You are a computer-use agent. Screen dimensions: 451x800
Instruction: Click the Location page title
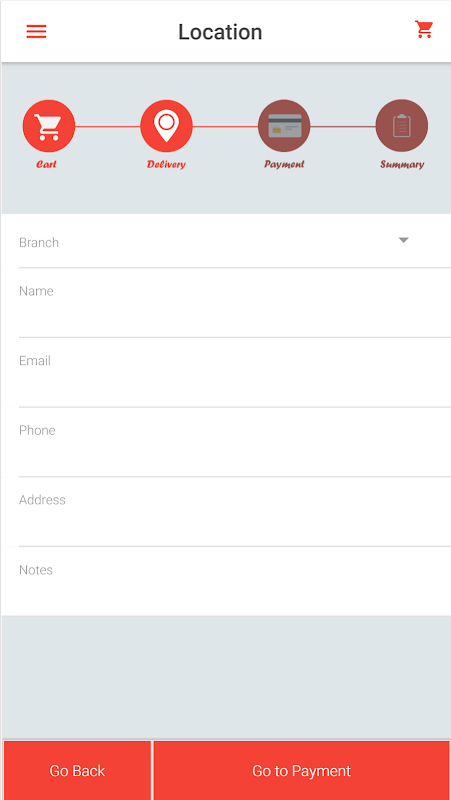[x=220, y=32]
